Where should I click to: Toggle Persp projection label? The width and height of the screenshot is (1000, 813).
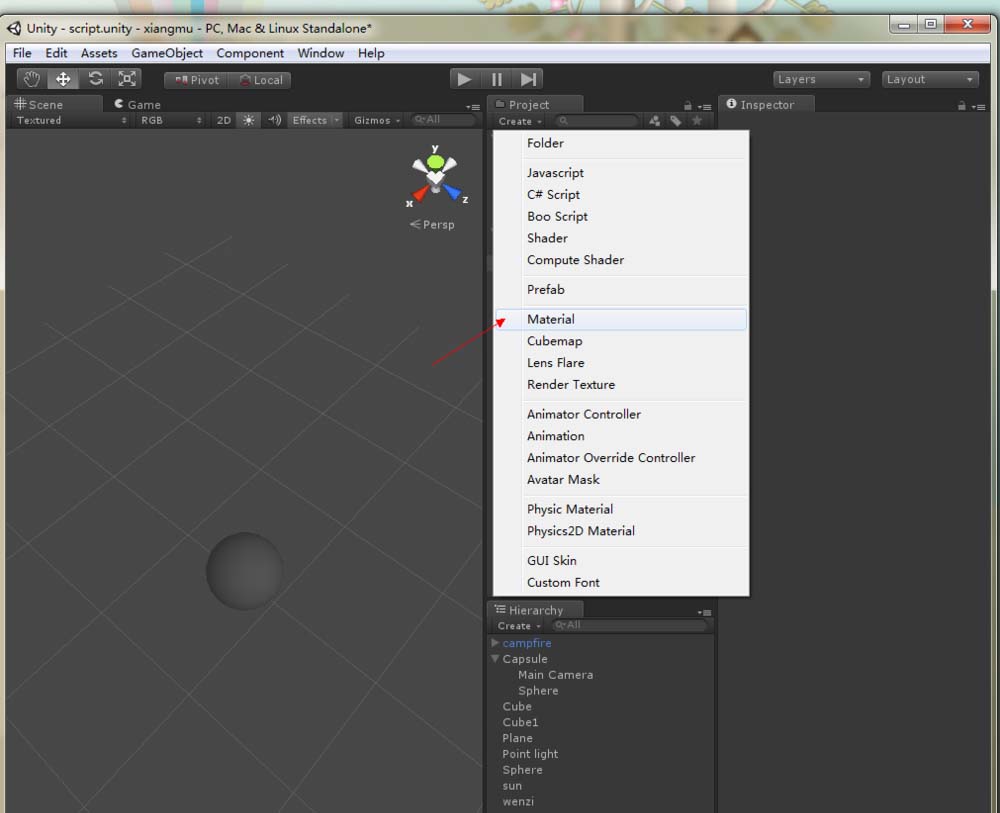(x=432, y=225)
